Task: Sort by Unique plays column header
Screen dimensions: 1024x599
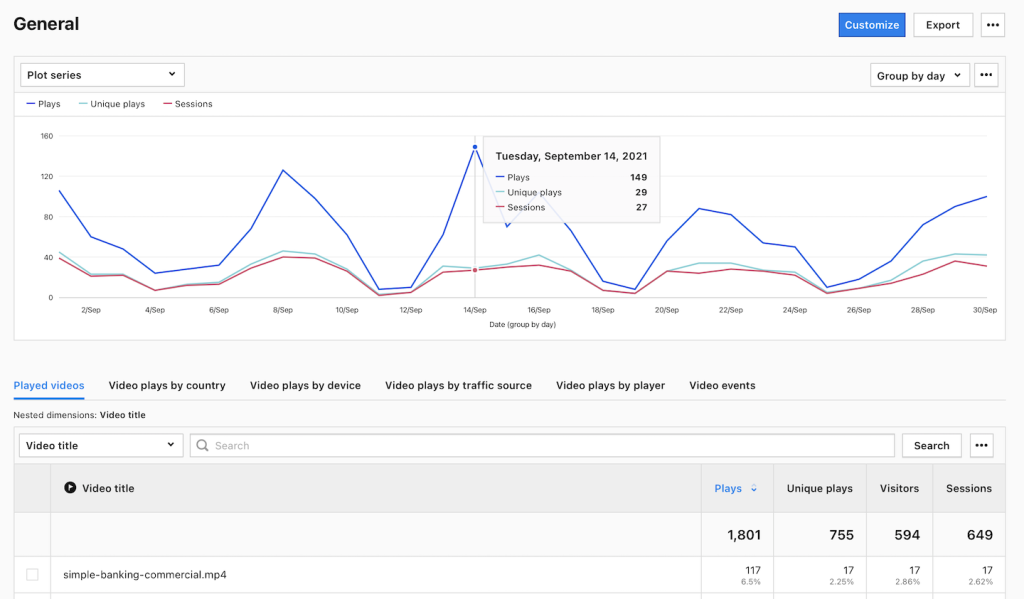Action: (820, 489)
